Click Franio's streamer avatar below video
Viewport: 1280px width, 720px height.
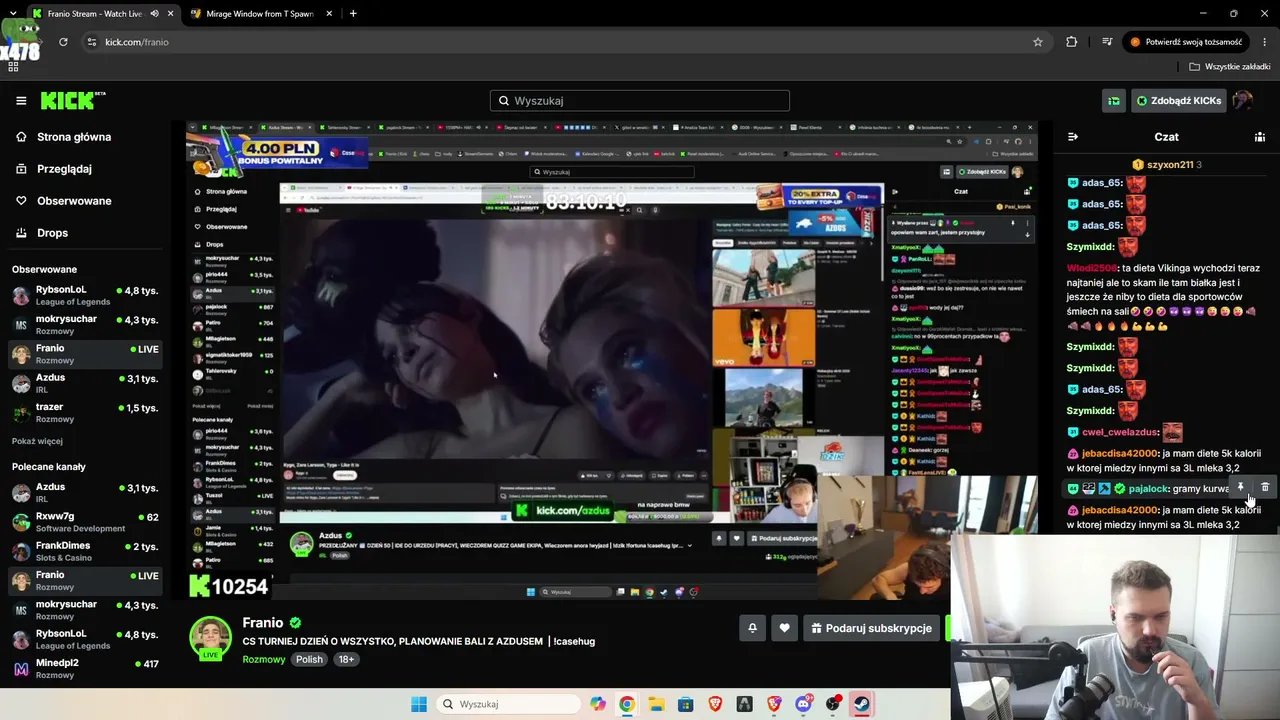tap(211, 638)
